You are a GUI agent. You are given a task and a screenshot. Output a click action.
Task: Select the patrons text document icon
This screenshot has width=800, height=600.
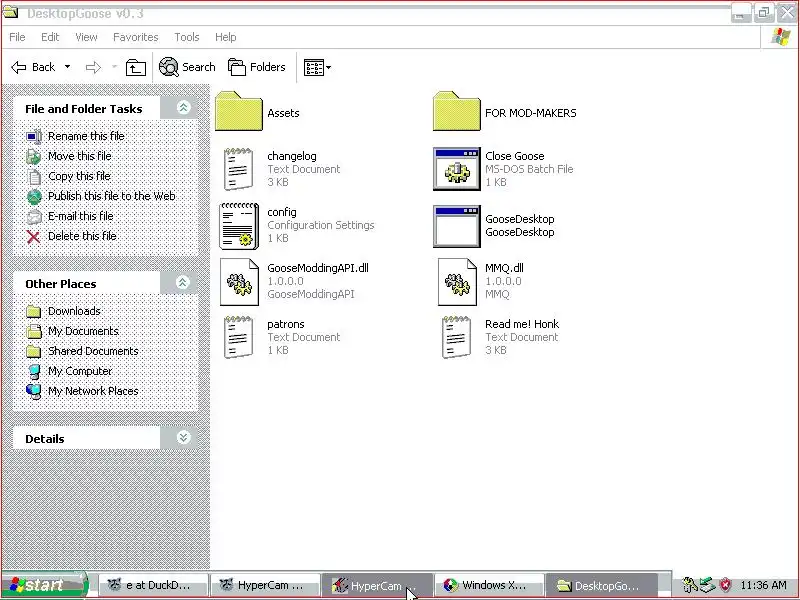pyautogui.click(x=238, y=337)
